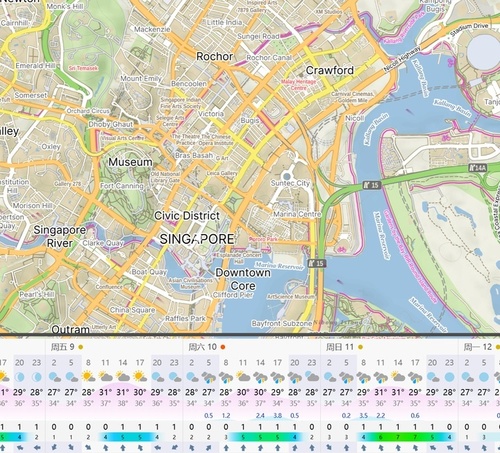Click the SINGAPORE label on the map
Viewport: 500px width, 453px height.
click(x=197, y=239)
